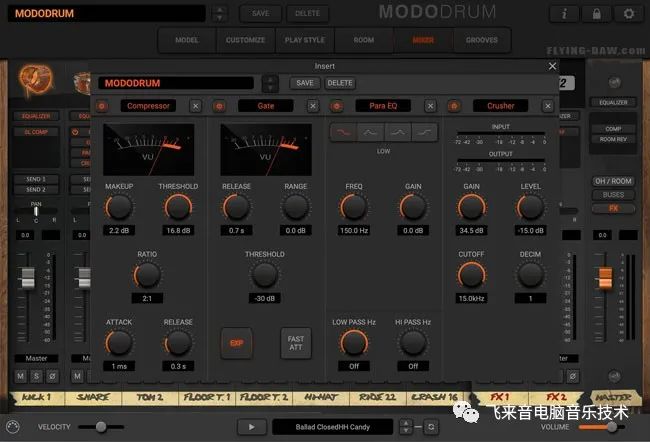Invert phase on Kick 1 channel
This screenshot has width=650, height=442.
(x=52, y=376)
